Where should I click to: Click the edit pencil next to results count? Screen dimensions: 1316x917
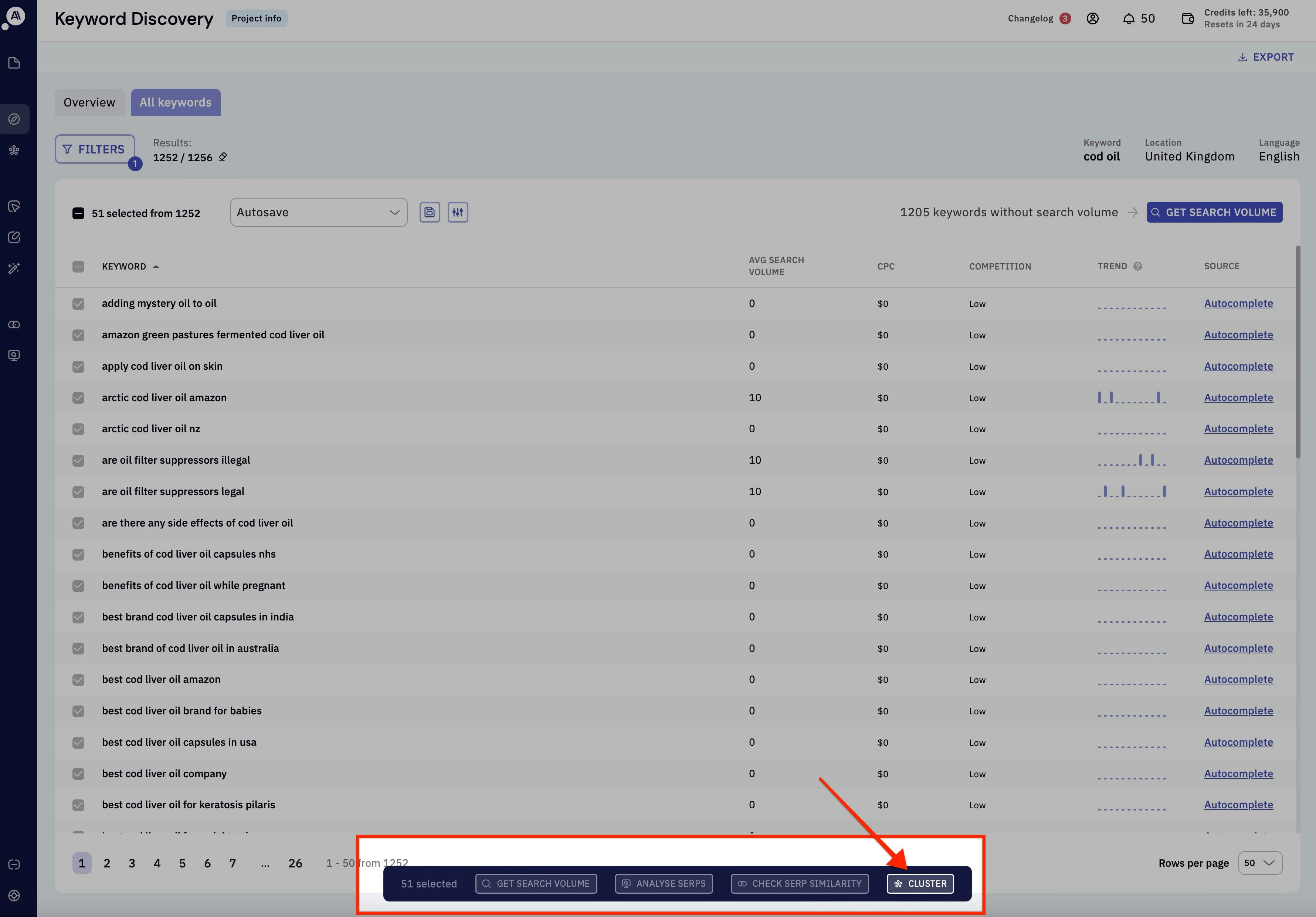coord(223,157)
